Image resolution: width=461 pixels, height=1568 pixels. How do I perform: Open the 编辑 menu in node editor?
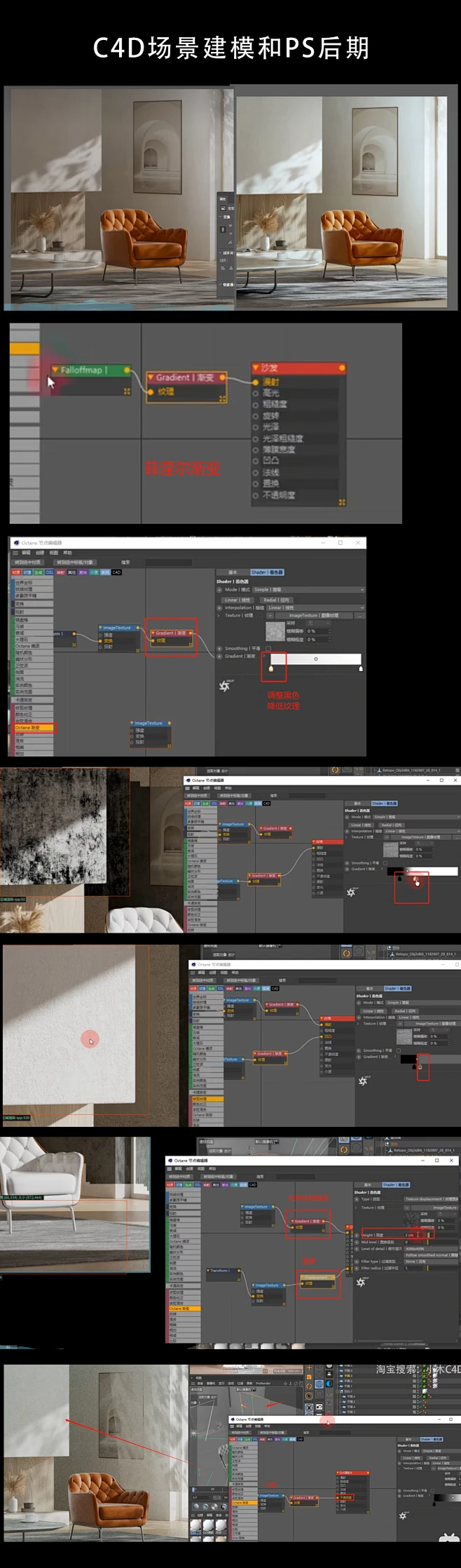tap(26, 553)
